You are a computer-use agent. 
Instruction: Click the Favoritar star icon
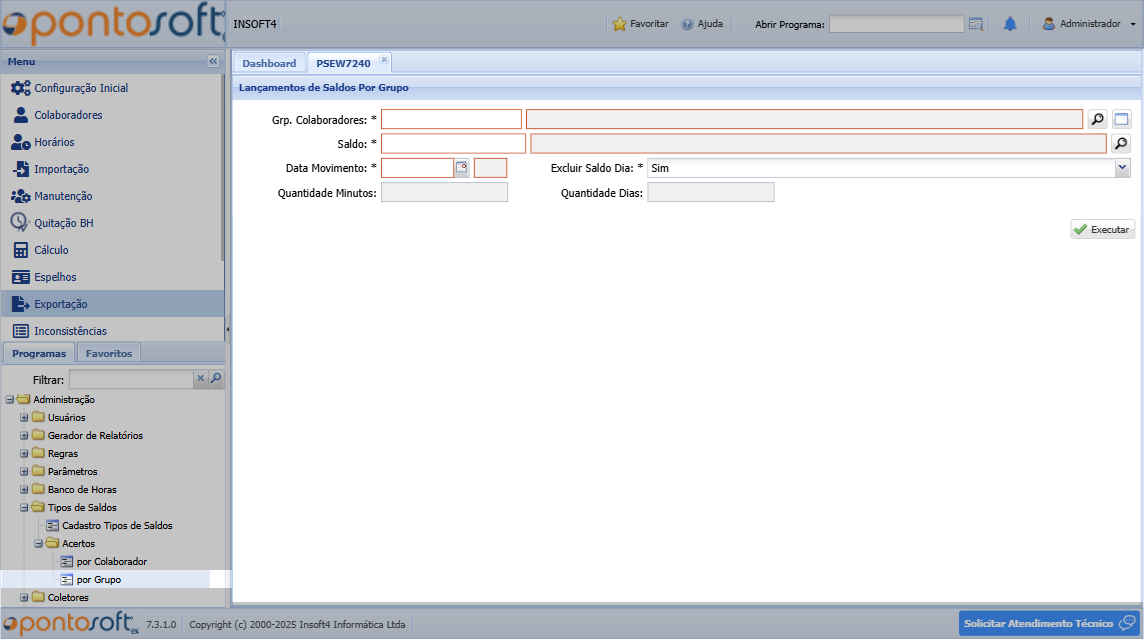point(619,24)
